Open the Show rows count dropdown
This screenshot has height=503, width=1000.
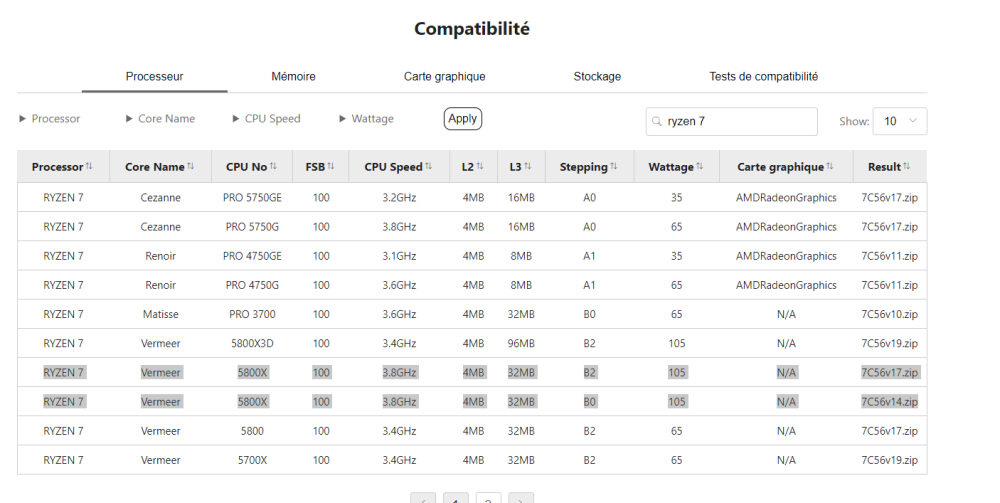(899, 121)
